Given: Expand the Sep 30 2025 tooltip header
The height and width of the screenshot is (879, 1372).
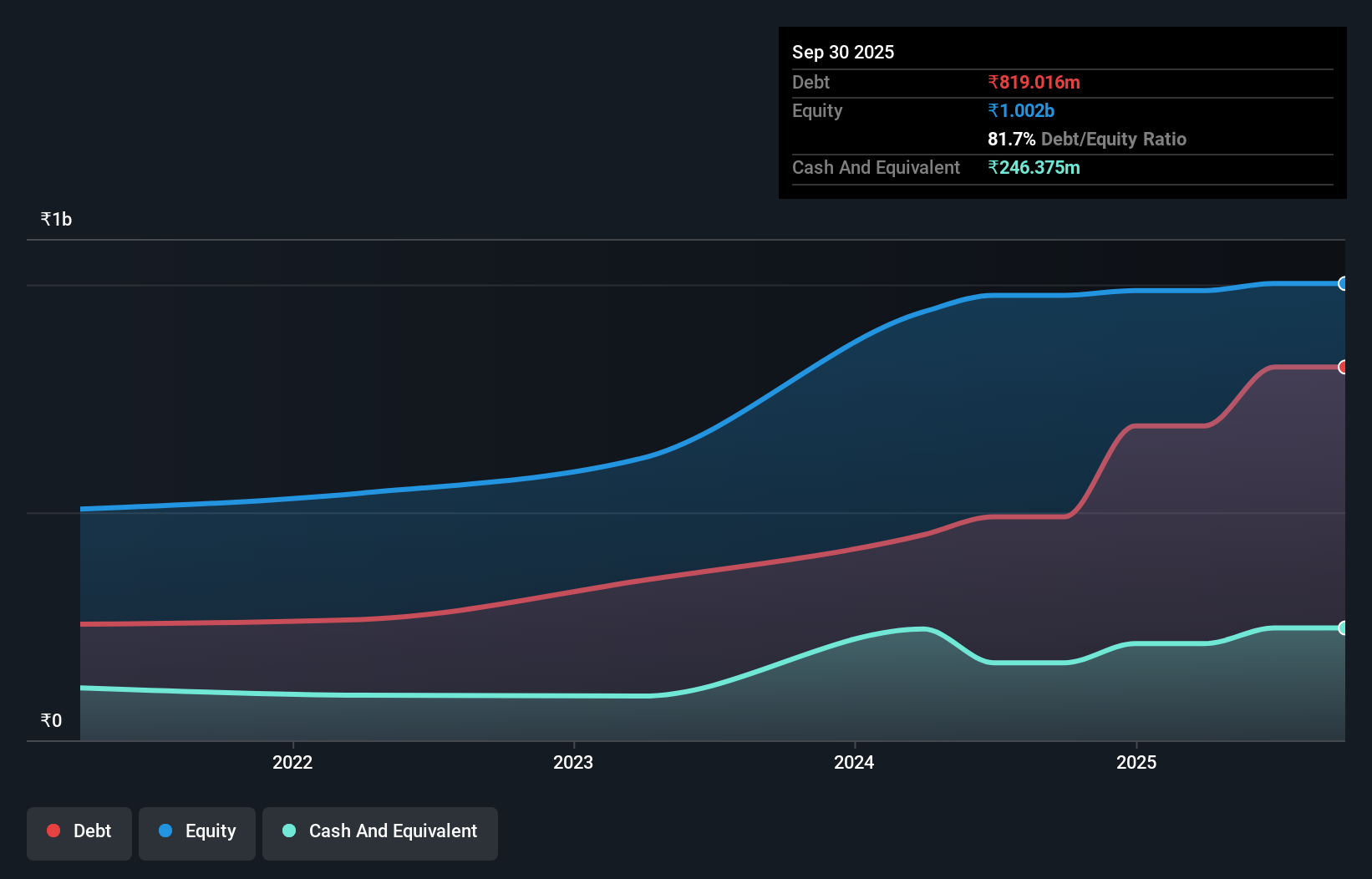Looking at the screenshot, I should 843,52.
